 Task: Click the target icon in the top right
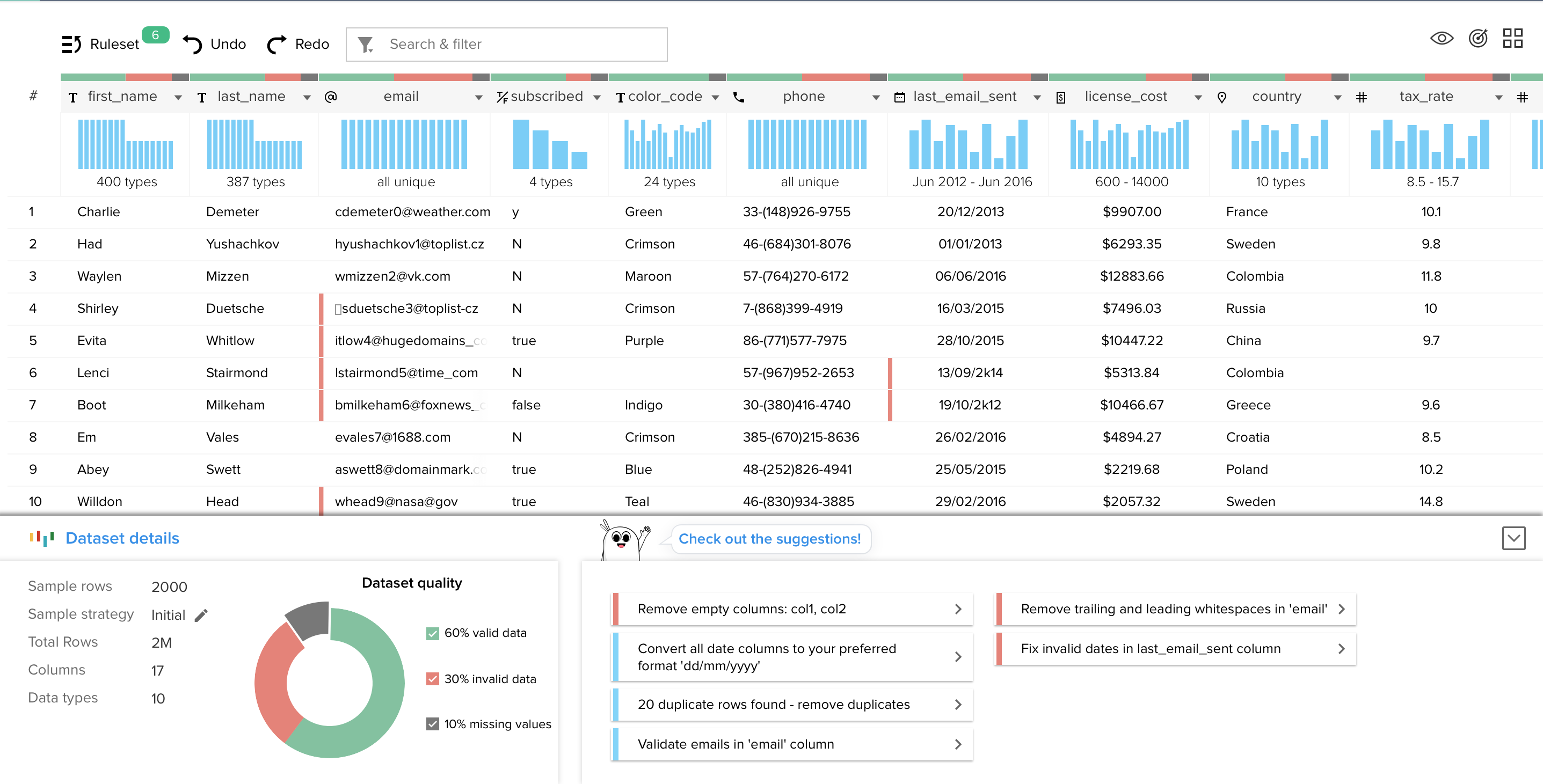click(1478, 39)
